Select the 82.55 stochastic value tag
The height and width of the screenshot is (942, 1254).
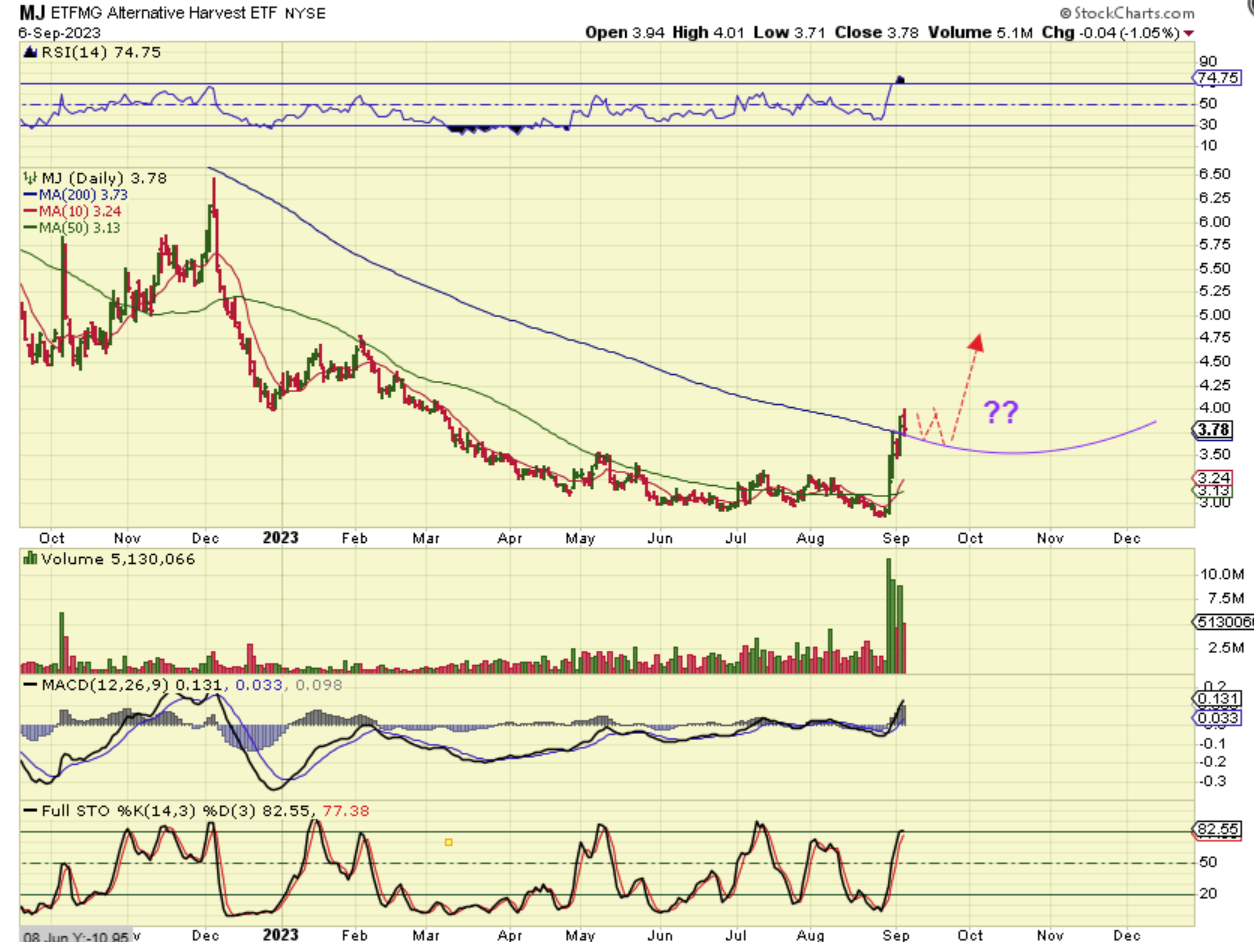1217,829
